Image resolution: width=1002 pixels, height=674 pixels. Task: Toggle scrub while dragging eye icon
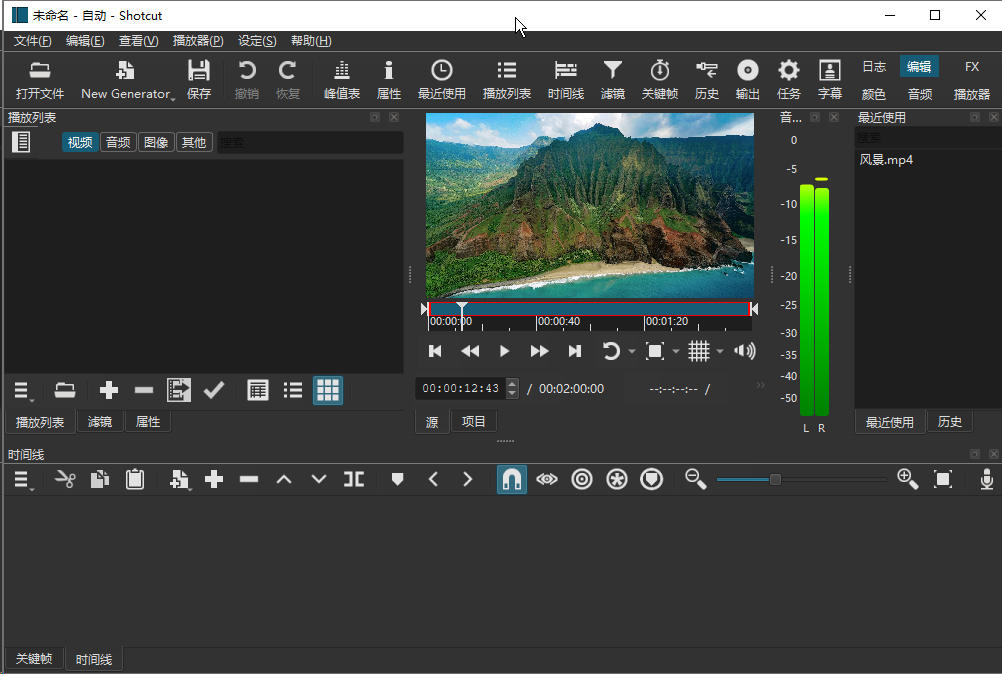pos(546,480)
